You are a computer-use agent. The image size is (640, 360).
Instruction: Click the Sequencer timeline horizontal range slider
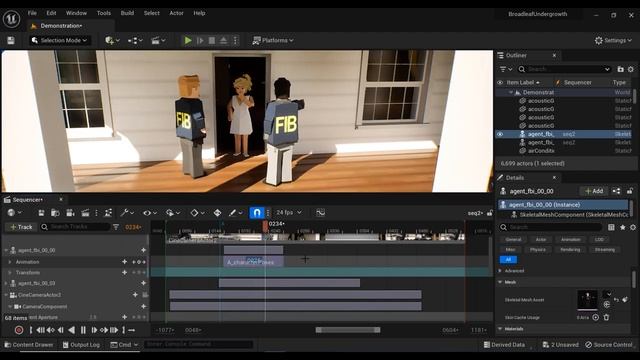[x=348, y=330]
